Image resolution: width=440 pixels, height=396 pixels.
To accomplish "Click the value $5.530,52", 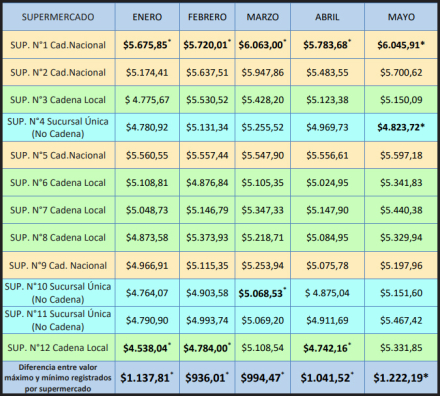I will coord(207,100).
